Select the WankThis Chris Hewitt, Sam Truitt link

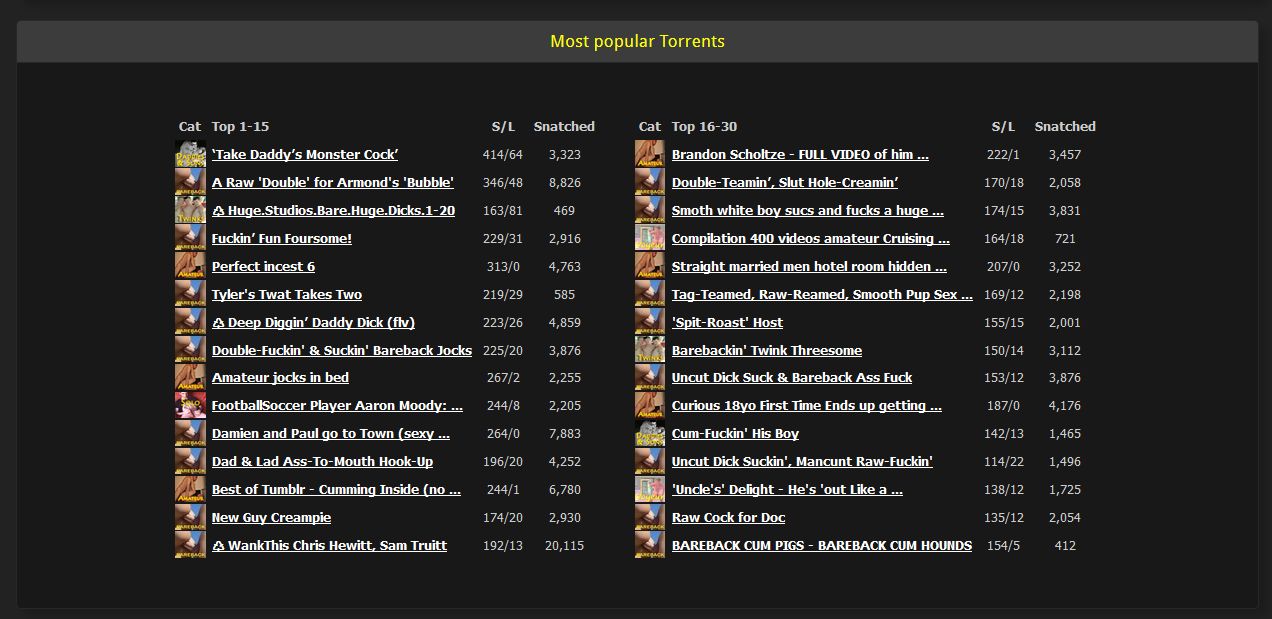(337, 546)
